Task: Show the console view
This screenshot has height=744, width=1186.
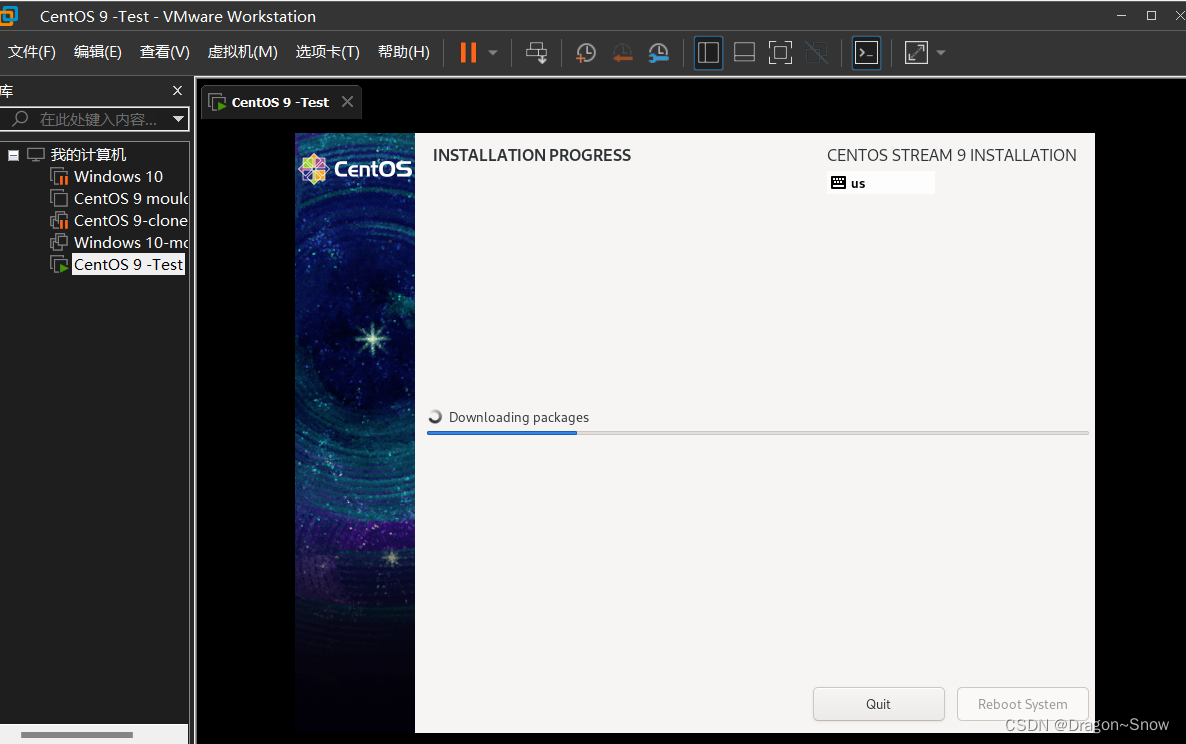Action: (866, 52)
